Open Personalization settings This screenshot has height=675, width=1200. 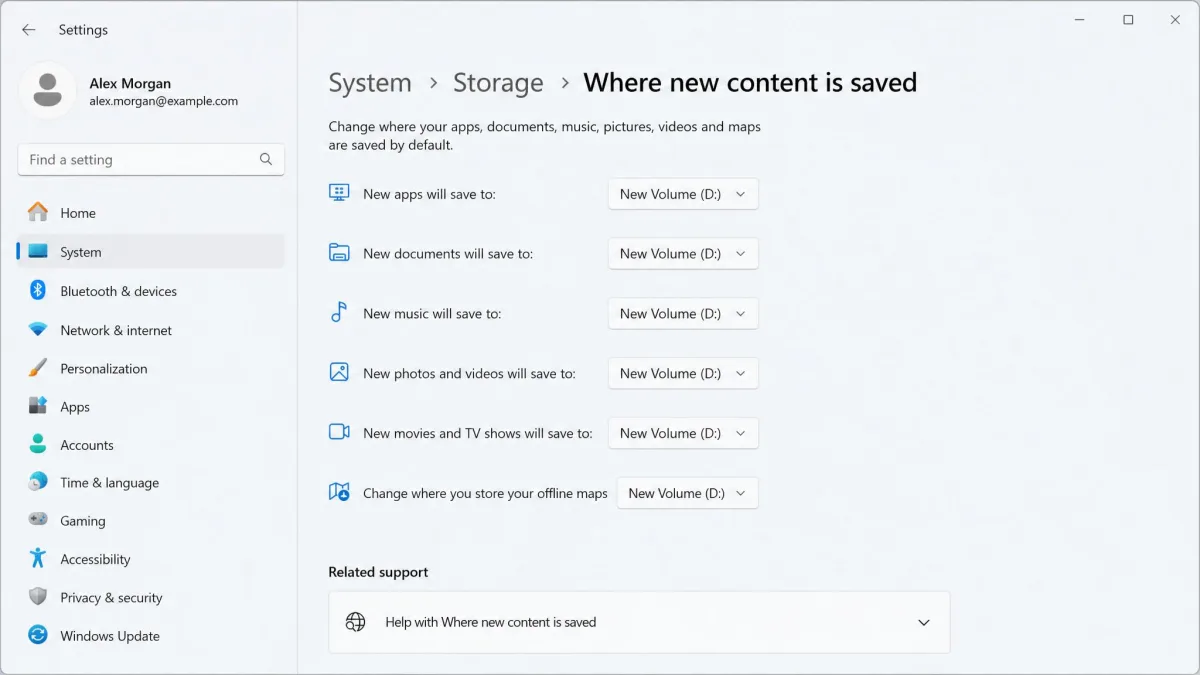(151, 368)
